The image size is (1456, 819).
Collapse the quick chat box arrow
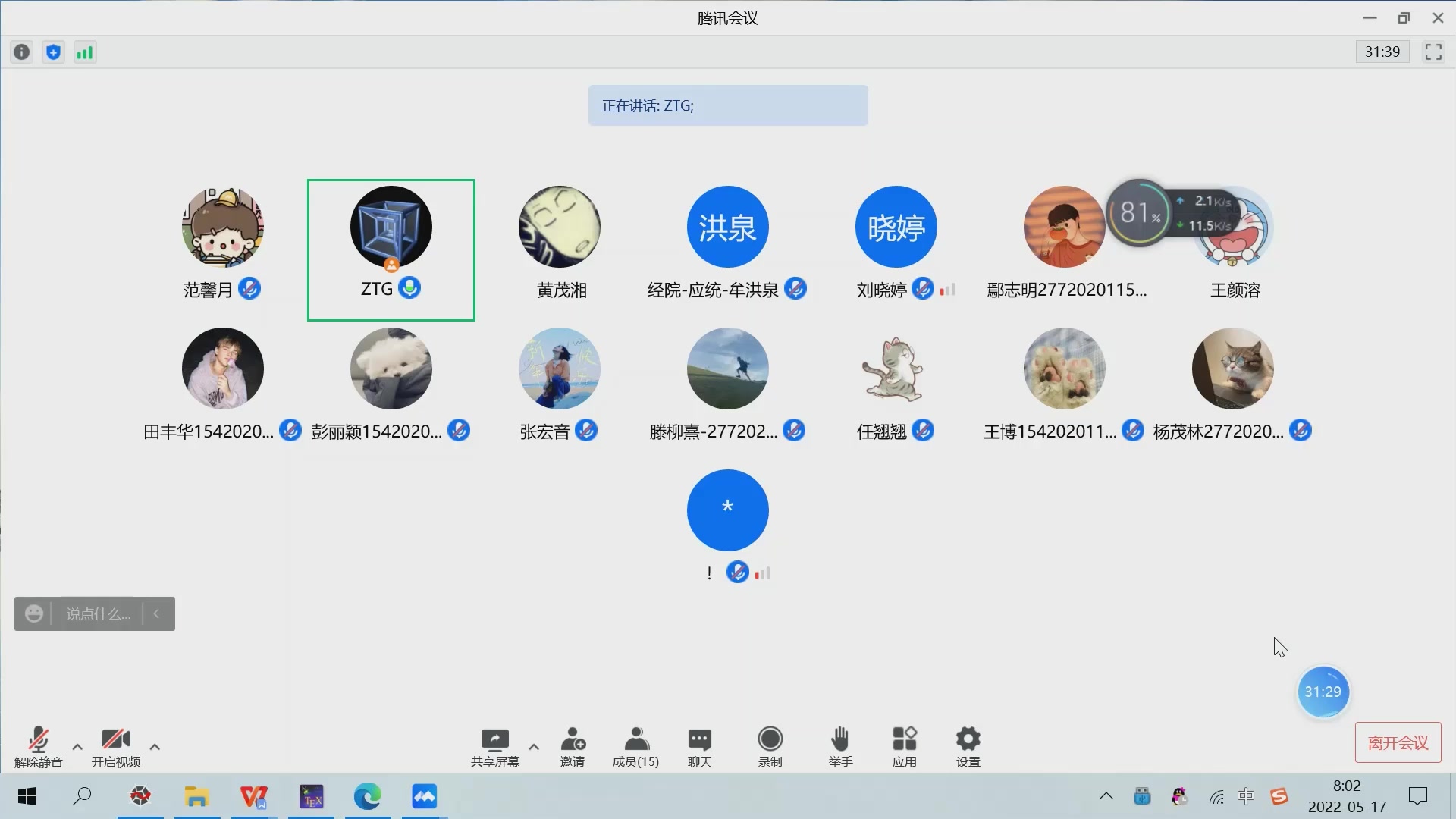click(156, 613)
